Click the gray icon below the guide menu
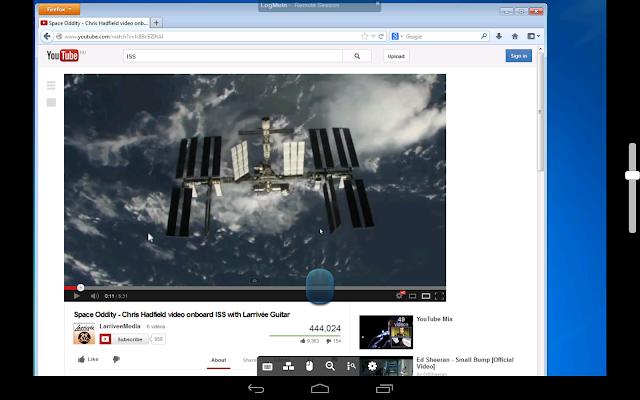This screenshot has width=640, height=400. [x=51, y=102]
